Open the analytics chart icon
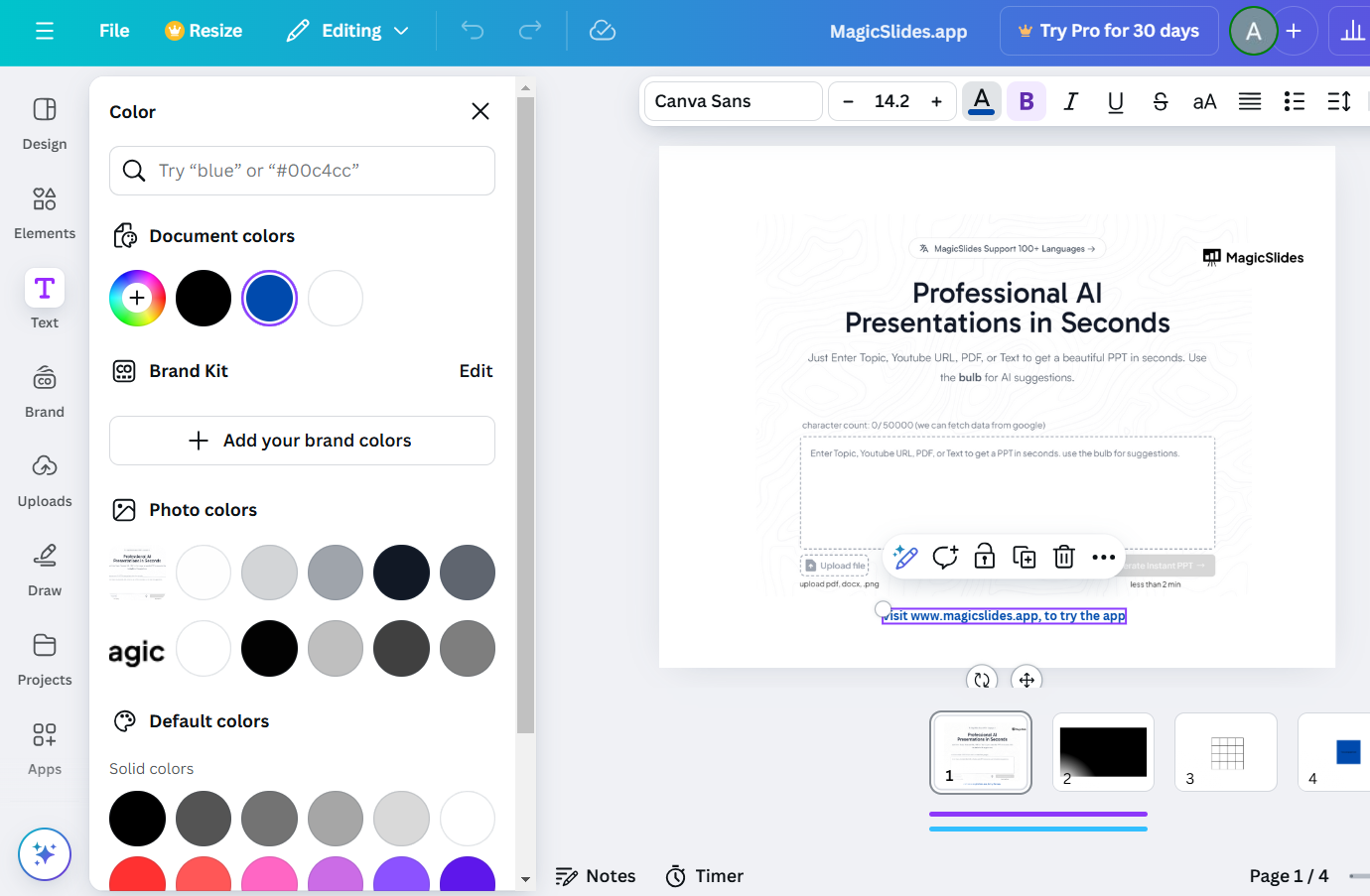 click(x=1352, y=31)
